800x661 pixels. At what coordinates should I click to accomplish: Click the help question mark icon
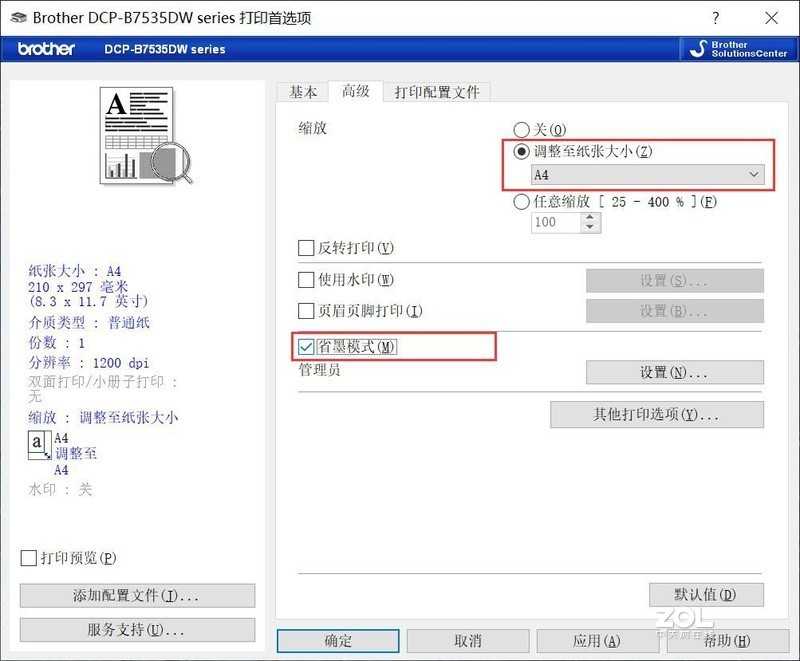point(717,17)
